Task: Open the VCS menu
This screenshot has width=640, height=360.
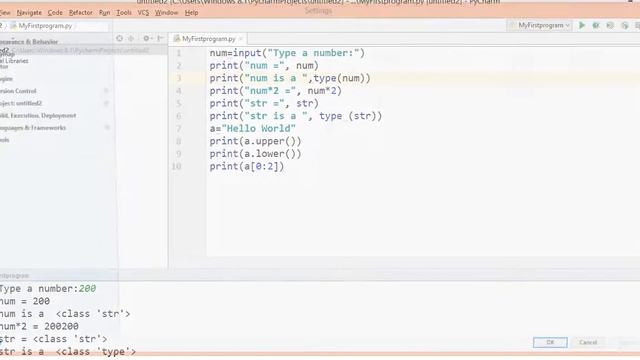Action: click(143, 13)
